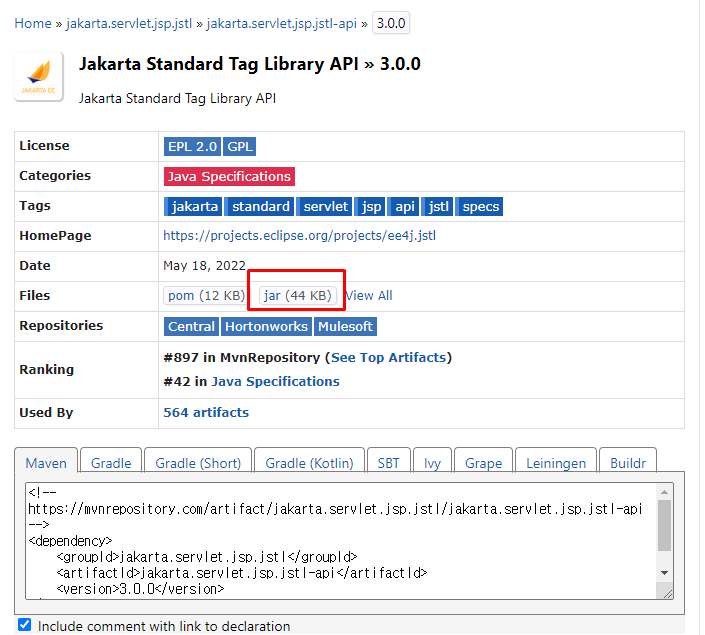Screen dimensions: 705x635
Task: Click the 3.0.0 version breadcrumb badge
Action: [x=391, y=23]
